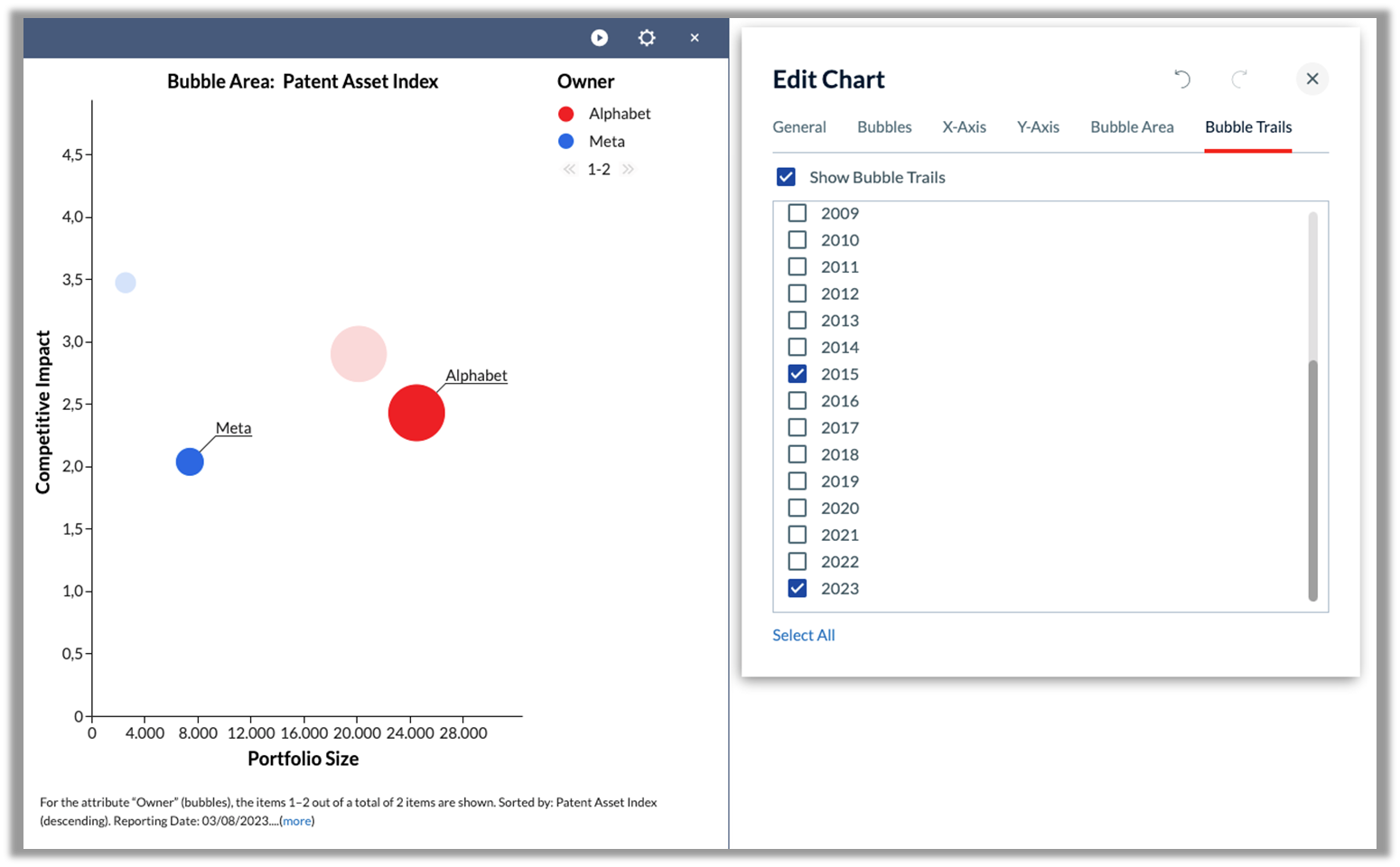Screen dimensions: 1400x867
Task: Check the 2009 year box
Action: [798, 213]
